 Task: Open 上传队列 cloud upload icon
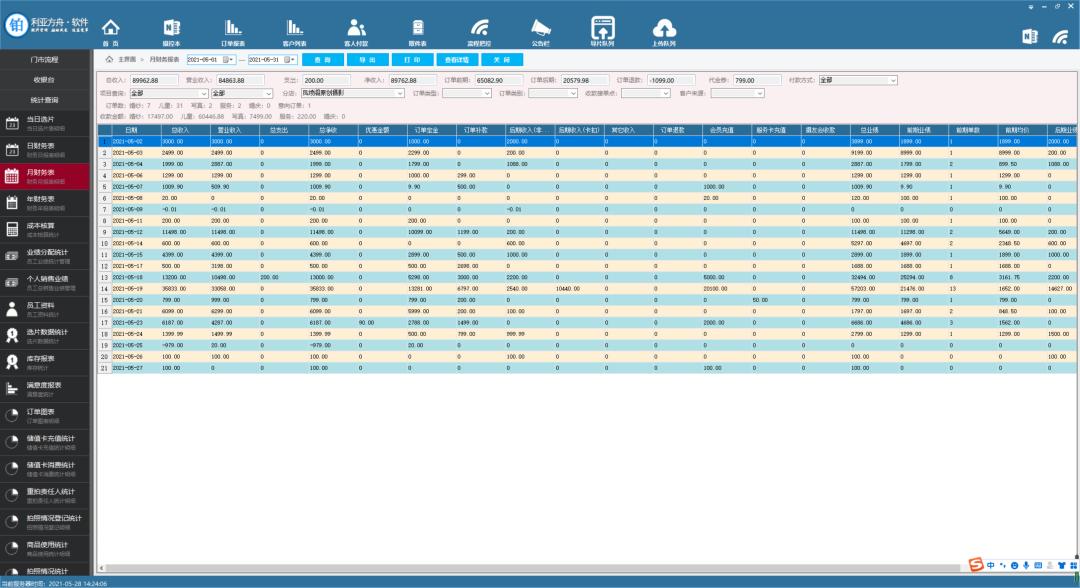pos(664,31)
